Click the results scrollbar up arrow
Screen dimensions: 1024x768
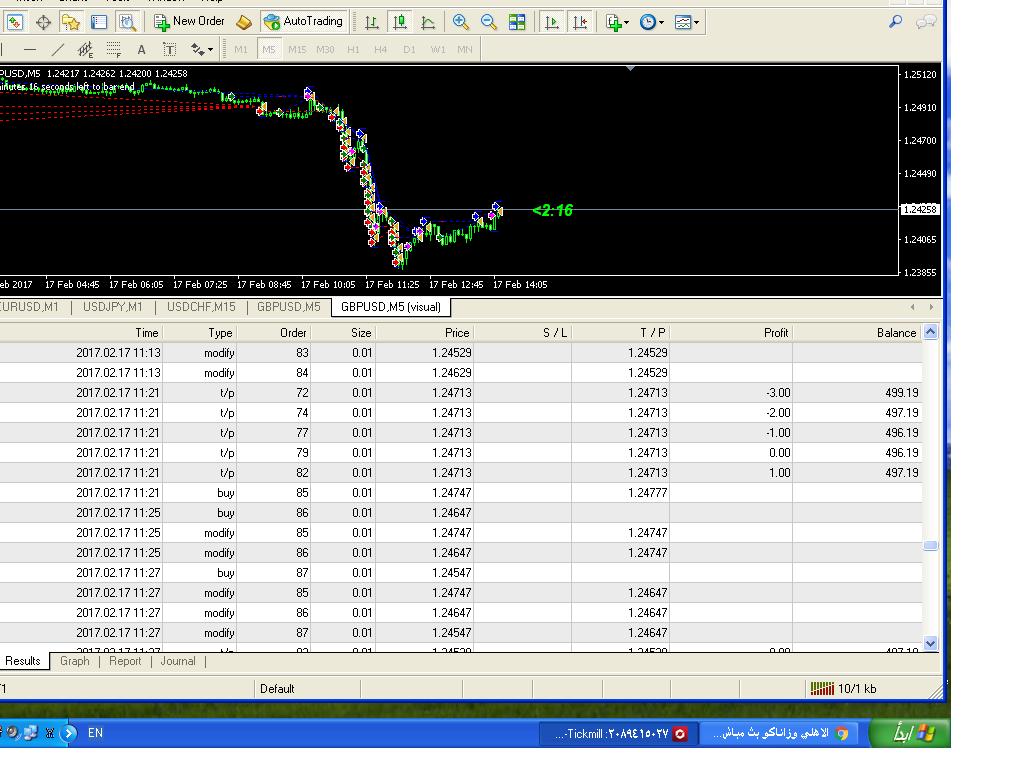point(931,331)
